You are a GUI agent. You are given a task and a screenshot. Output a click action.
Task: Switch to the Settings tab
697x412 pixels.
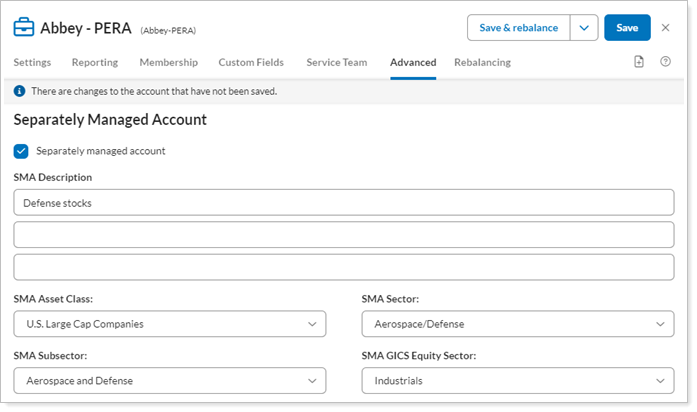(32, 62)
